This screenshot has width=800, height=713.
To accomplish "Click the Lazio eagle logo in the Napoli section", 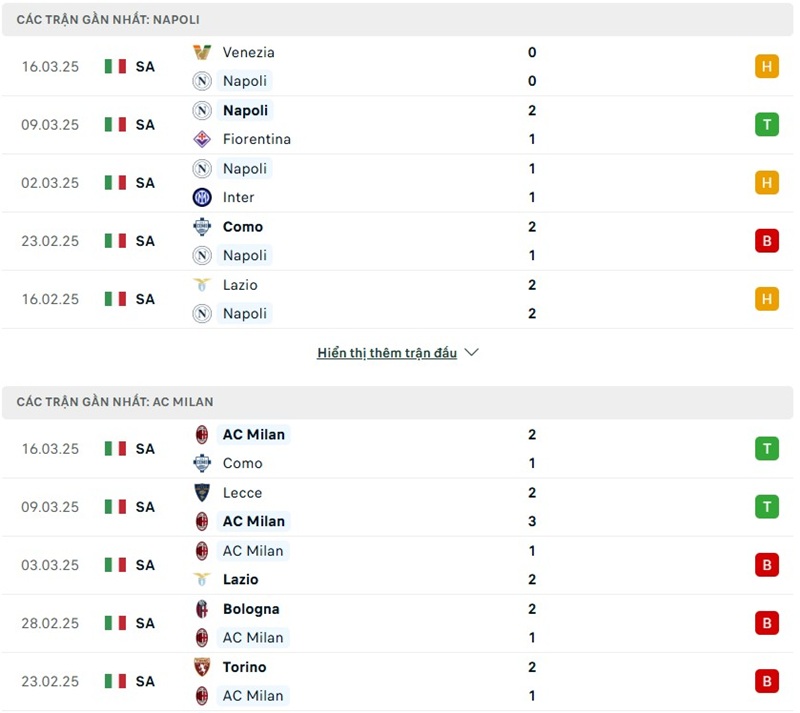I will 202,285.
